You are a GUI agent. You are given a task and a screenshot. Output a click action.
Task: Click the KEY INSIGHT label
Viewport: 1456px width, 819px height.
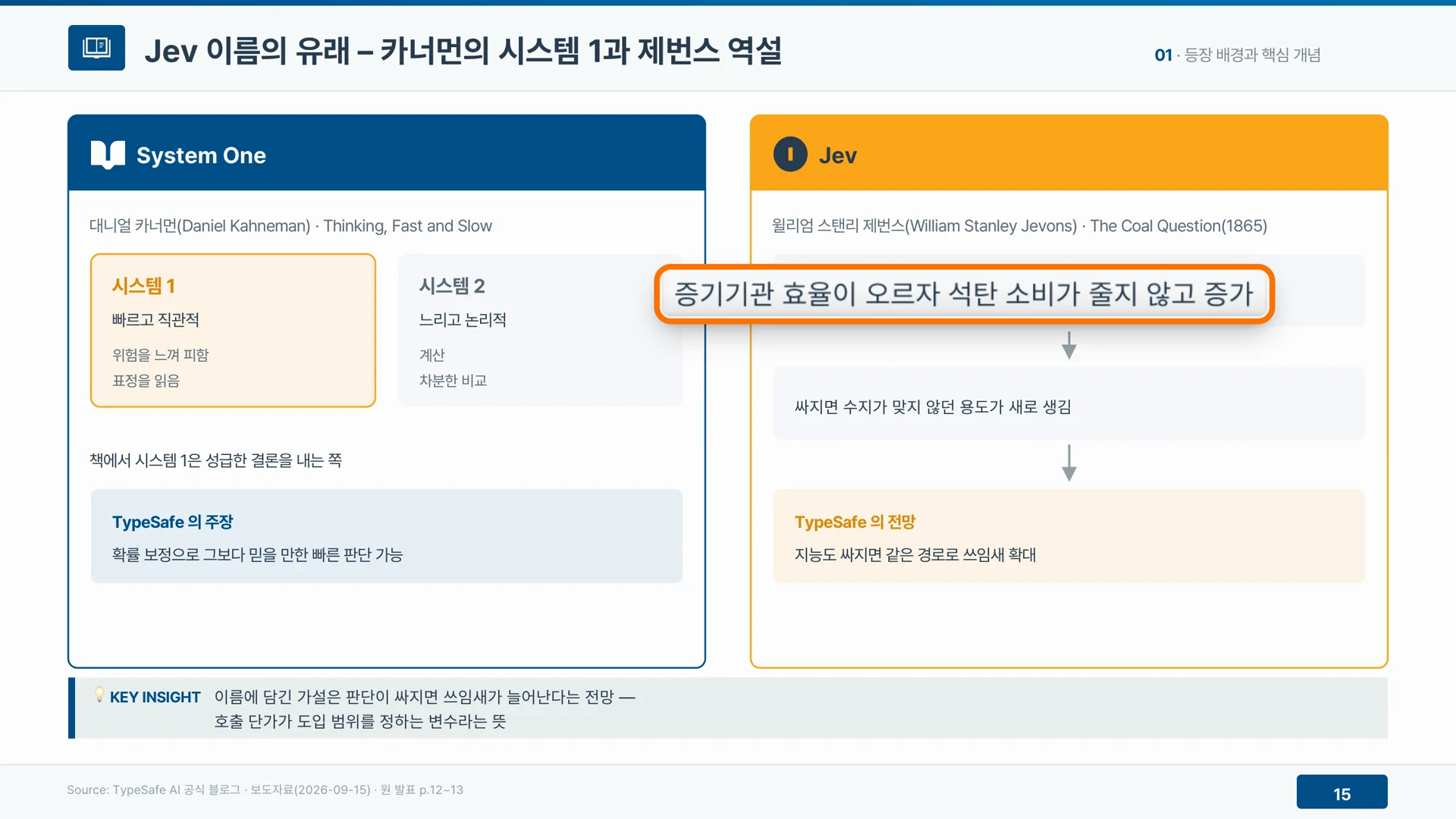point(155,697)
